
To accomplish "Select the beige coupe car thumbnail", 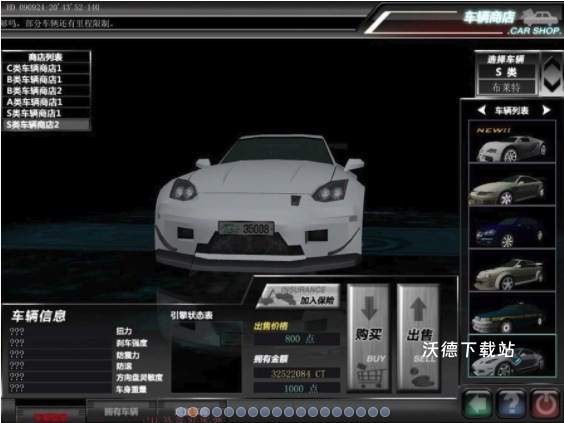I will [512, 185].
